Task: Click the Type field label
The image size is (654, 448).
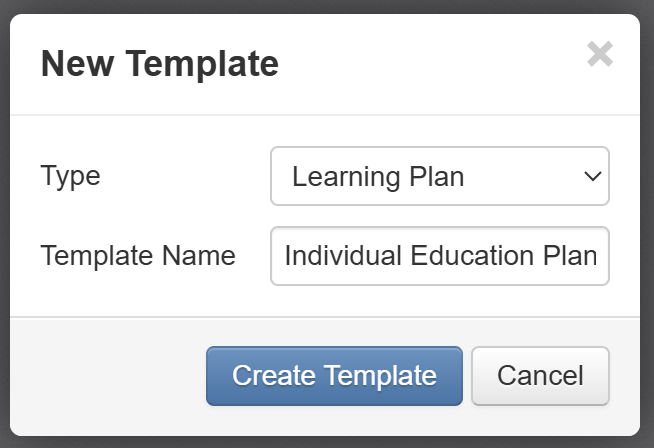Action: pyautogui.click(x=71, y=177)
